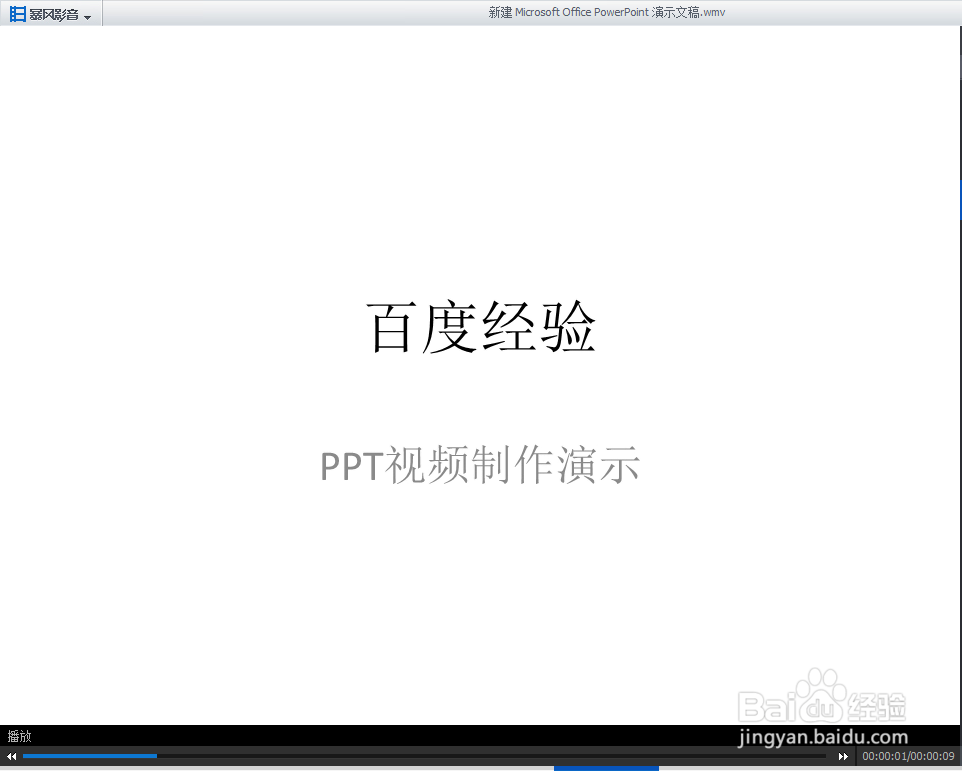Viewport: 962px width, 771px height.
Task: Select the rewind icon on the playback bar
Action: (x=10, y=756)
